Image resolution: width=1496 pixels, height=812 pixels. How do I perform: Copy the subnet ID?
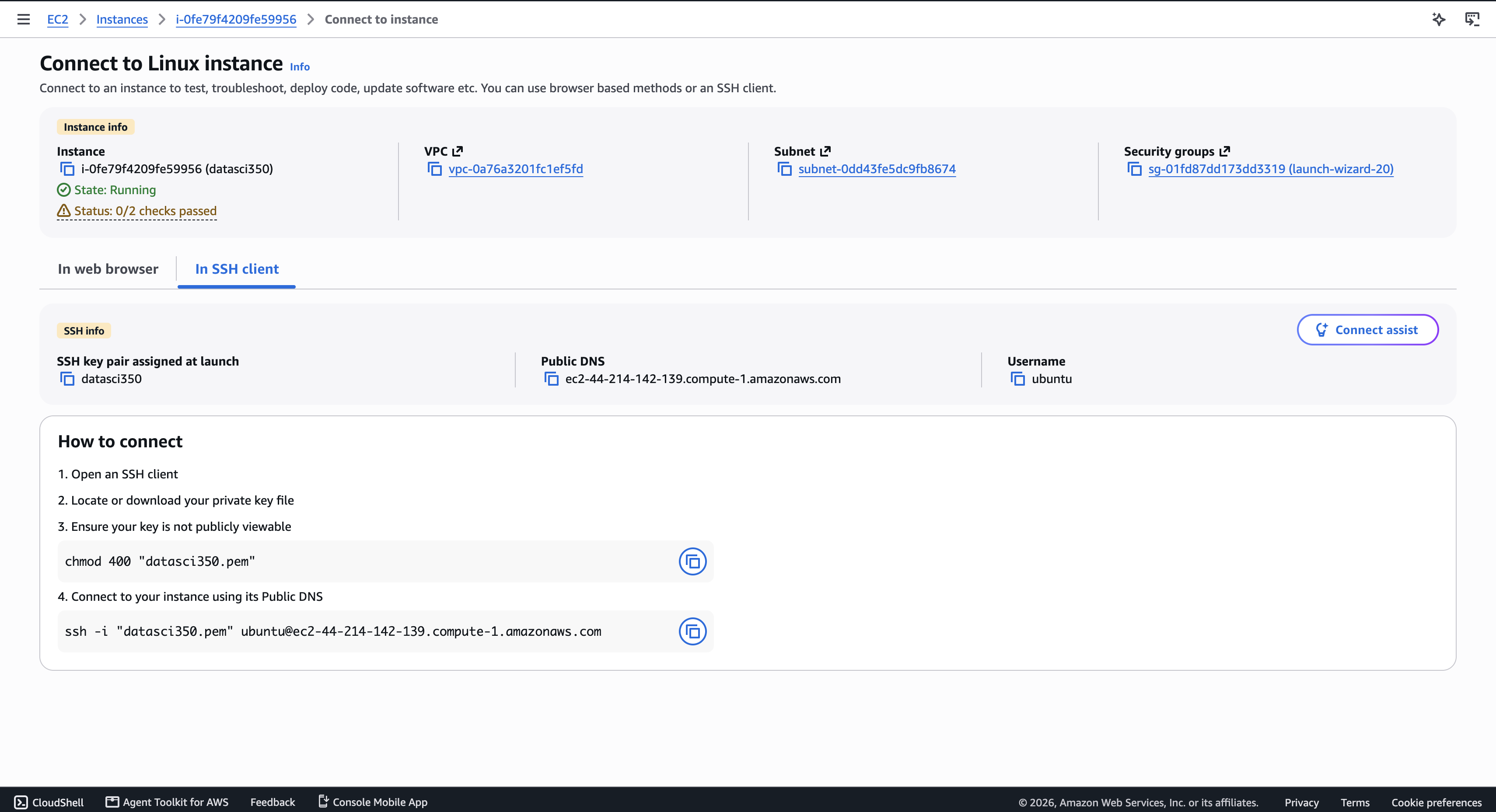tap(785, 169)
